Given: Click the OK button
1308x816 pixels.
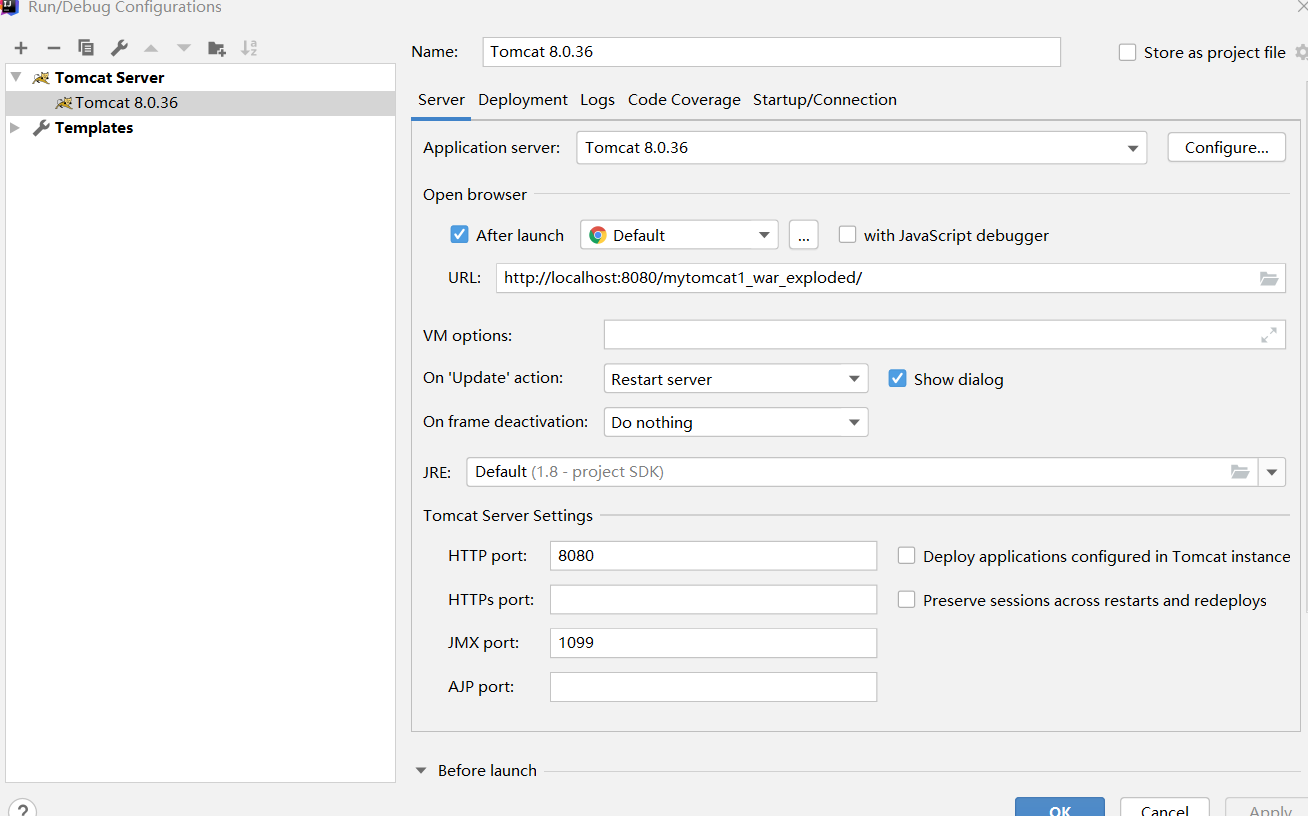Looking at the screenshot, I should 1060,807.
